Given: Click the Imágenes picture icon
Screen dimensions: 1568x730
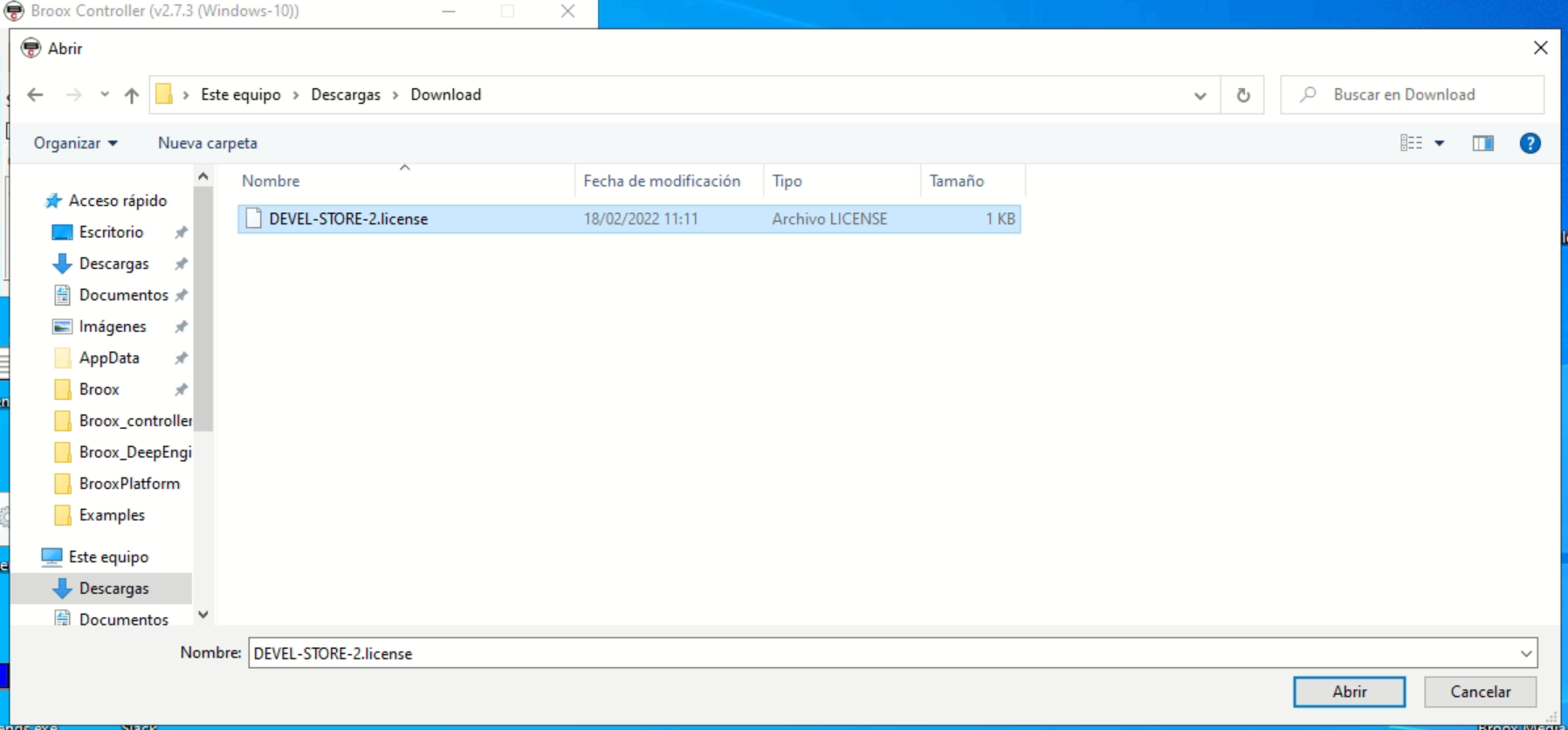Looking at the screenshot, I should pyautogui.click(x=62, y=327).
